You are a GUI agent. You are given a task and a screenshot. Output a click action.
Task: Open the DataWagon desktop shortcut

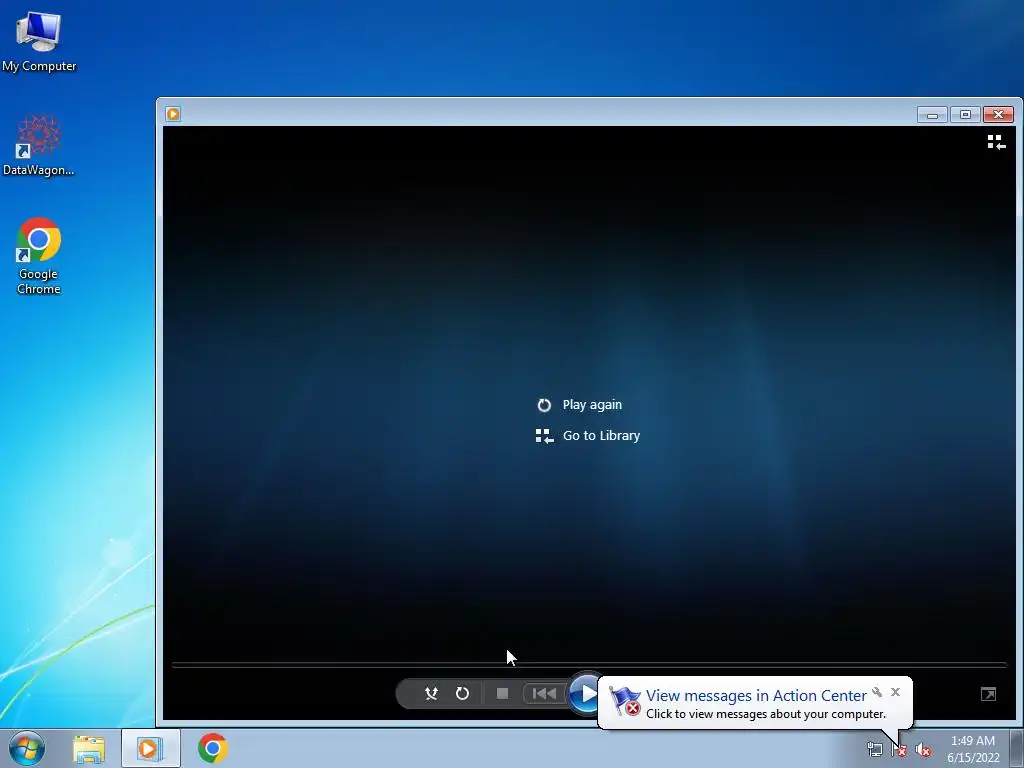tap(39, 146)
